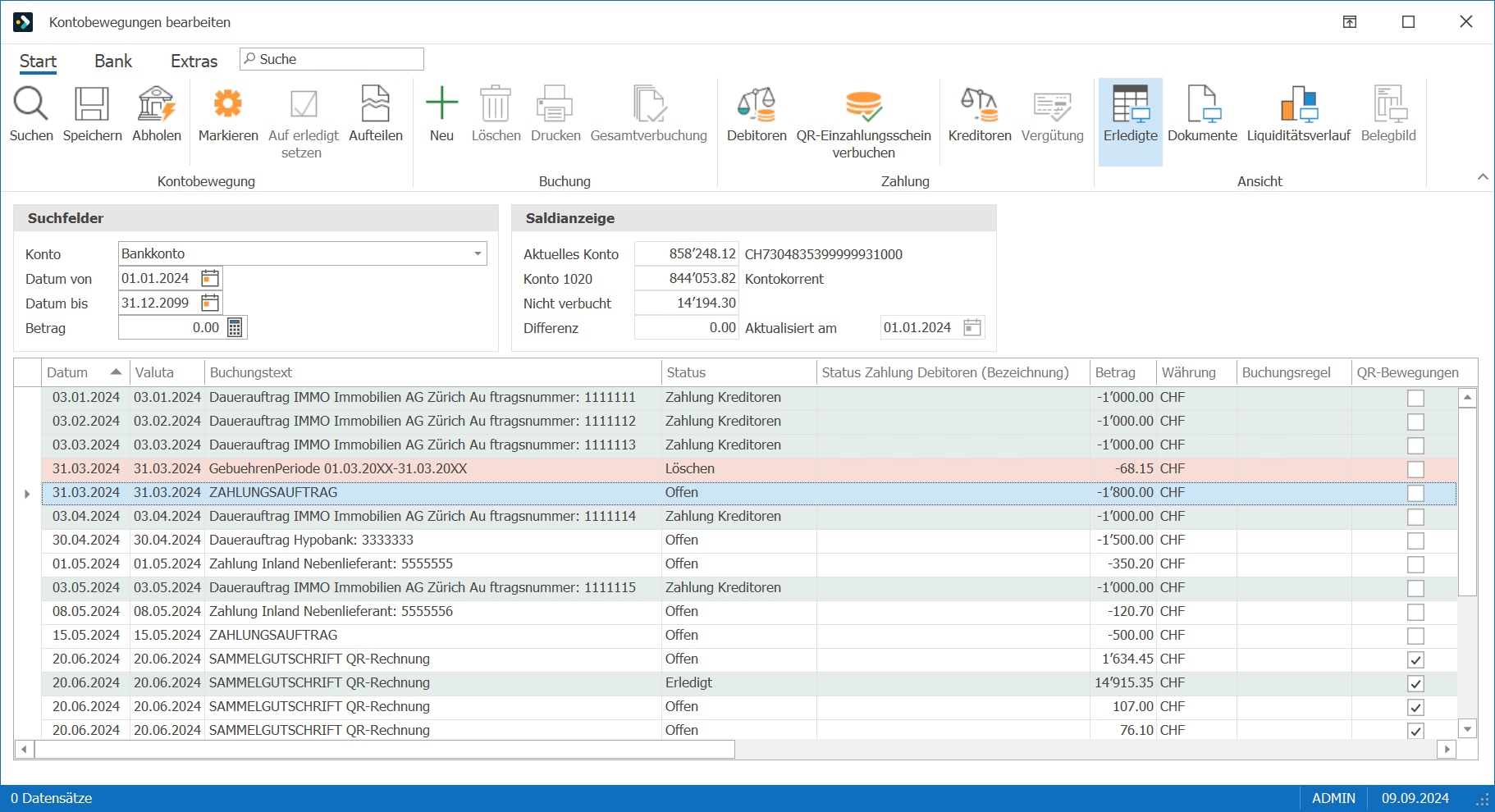The width and height of the screenshot is (1495, 812).
Task: Click into the Suche search field
Action: 331,59
